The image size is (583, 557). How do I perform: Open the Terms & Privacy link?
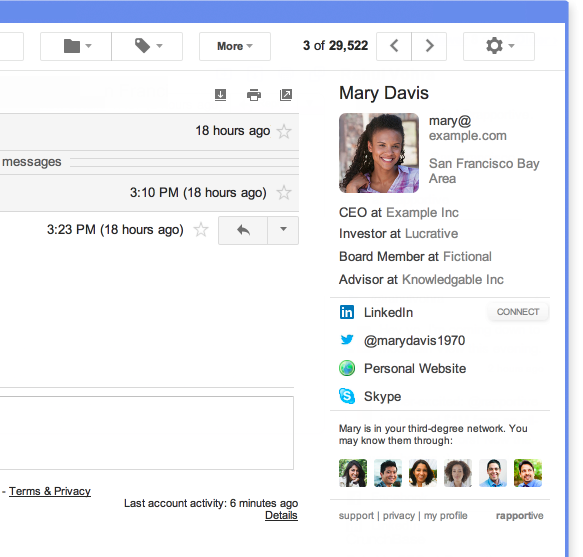click(x=50, y=491)
